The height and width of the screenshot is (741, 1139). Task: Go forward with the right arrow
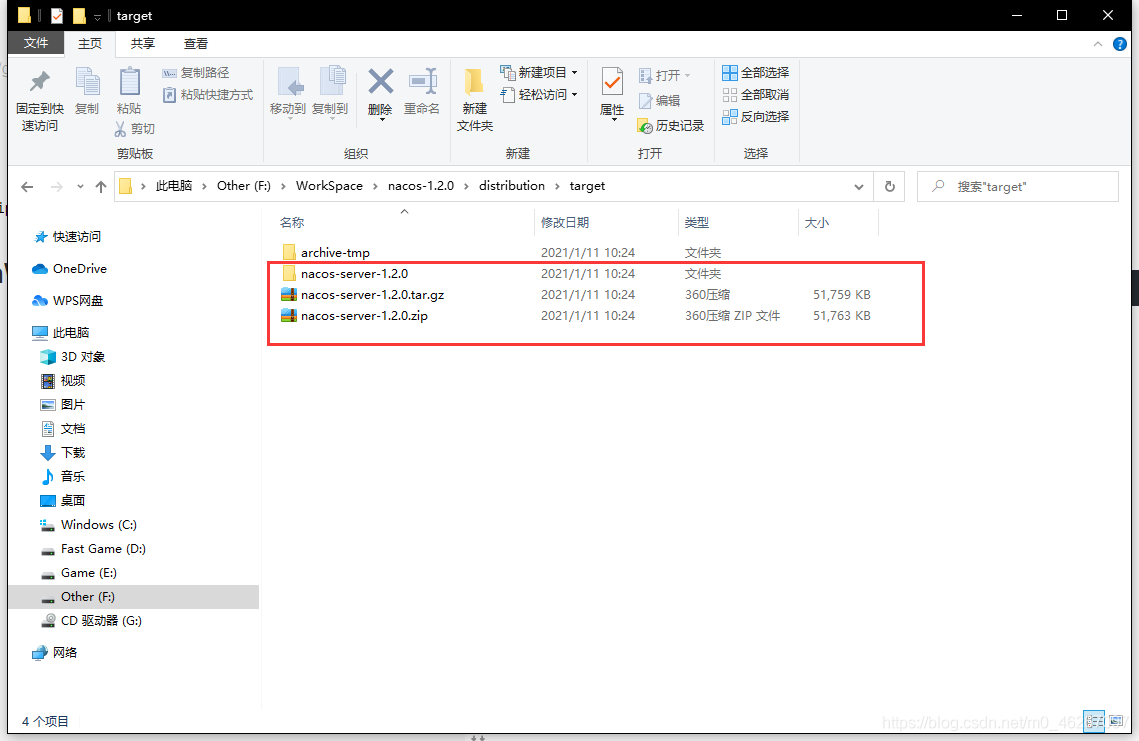click(x=57, y=187)
